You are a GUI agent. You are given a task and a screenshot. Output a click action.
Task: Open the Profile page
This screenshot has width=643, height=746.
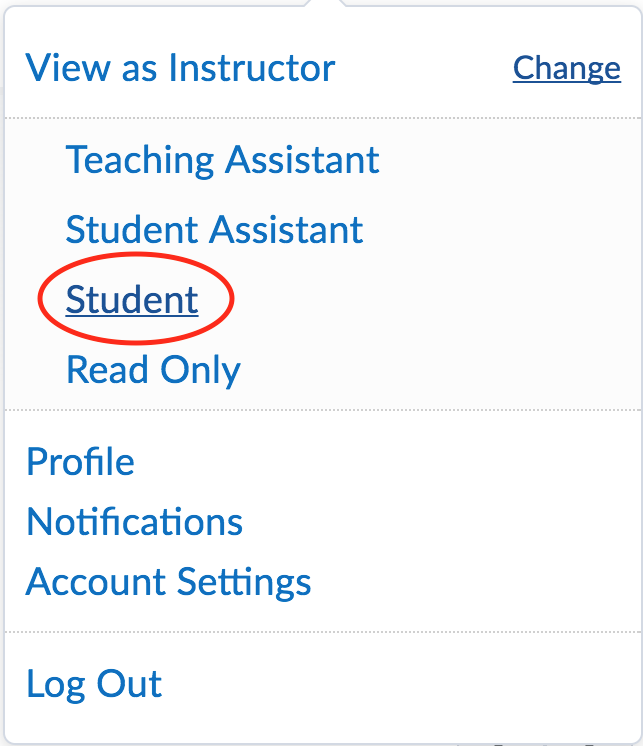point(80,462)
